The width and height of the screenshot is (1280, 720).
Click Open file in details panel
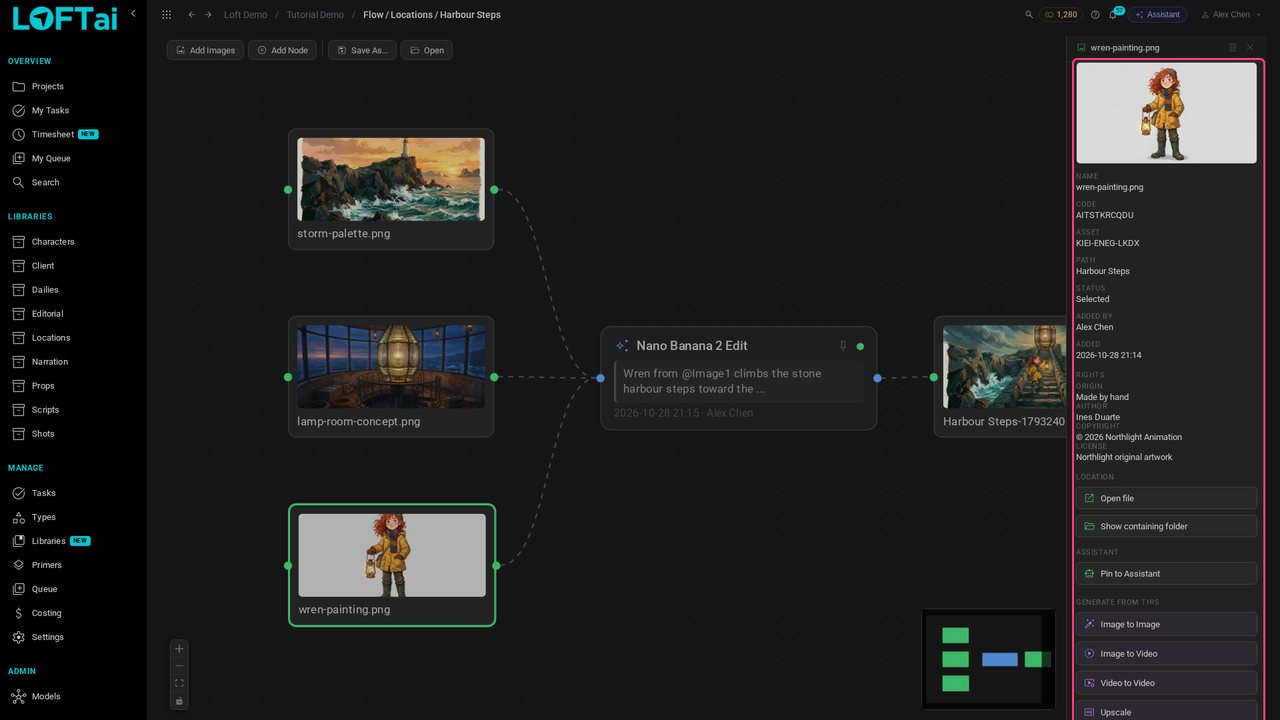tap(1166, 498)
